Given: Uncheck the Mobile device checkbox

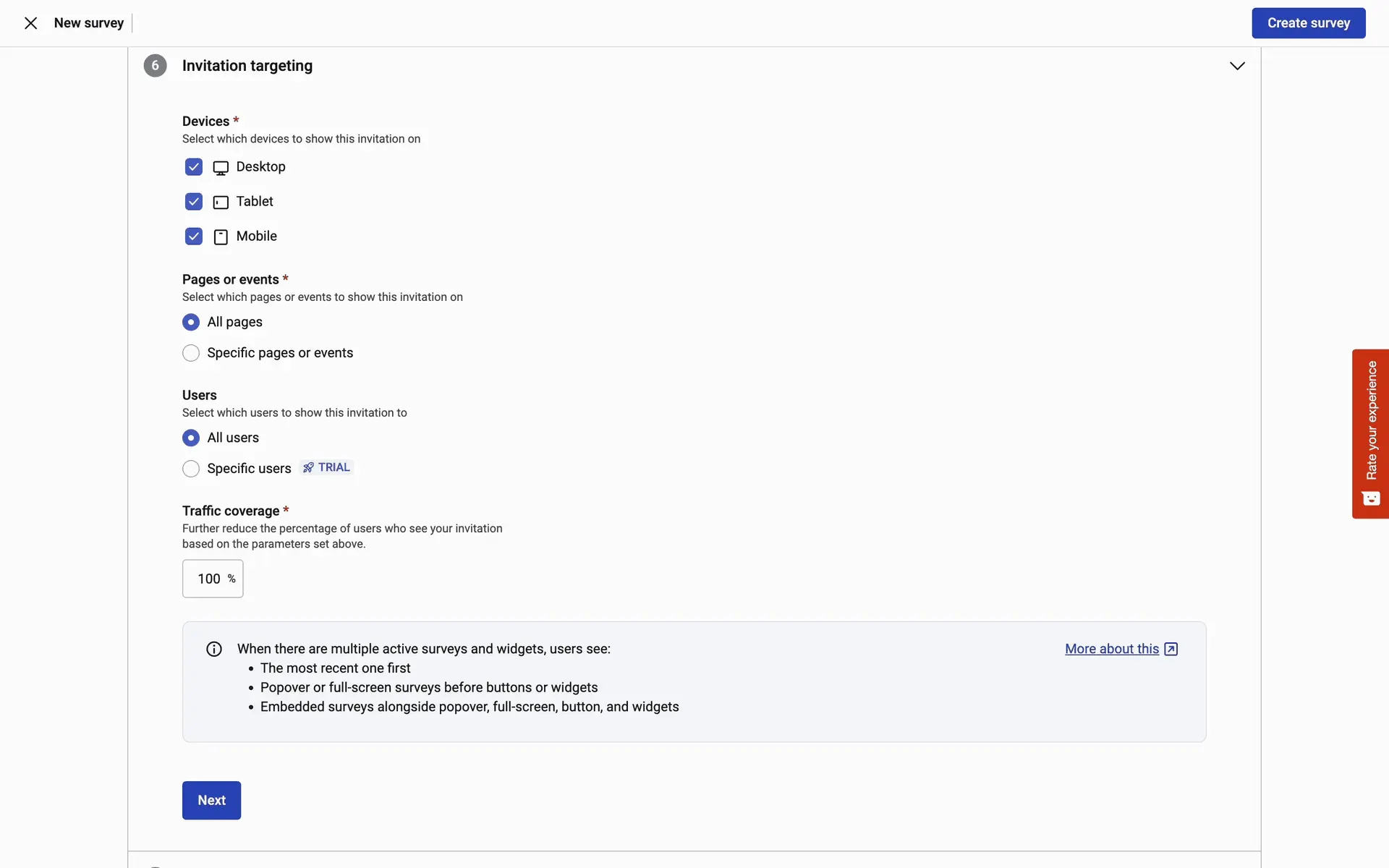Looking at the screenshot, I should pos(193,237).
